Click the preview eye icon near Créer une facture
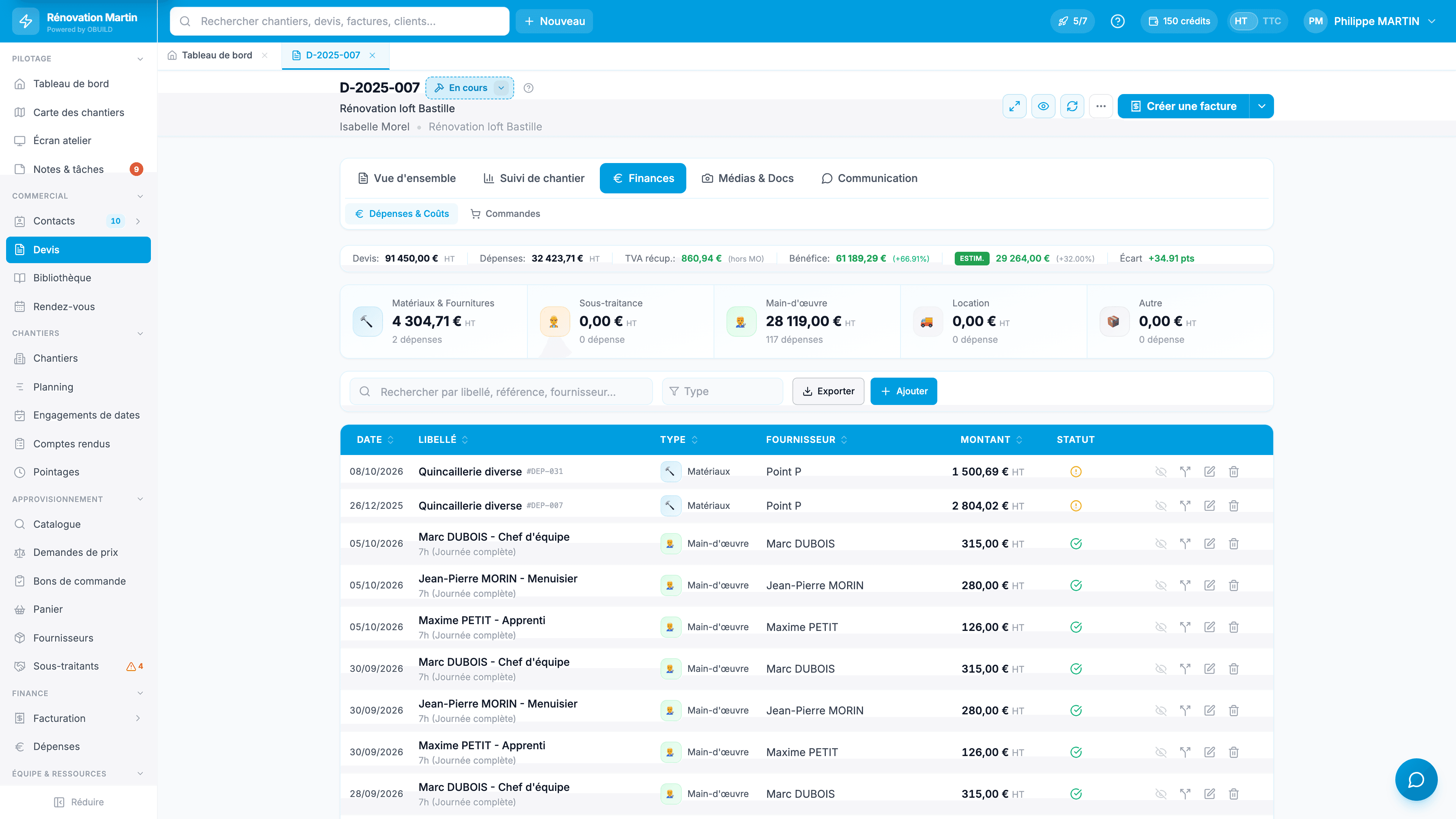This screenshot has height=819, width=1456. [1043, 106]
